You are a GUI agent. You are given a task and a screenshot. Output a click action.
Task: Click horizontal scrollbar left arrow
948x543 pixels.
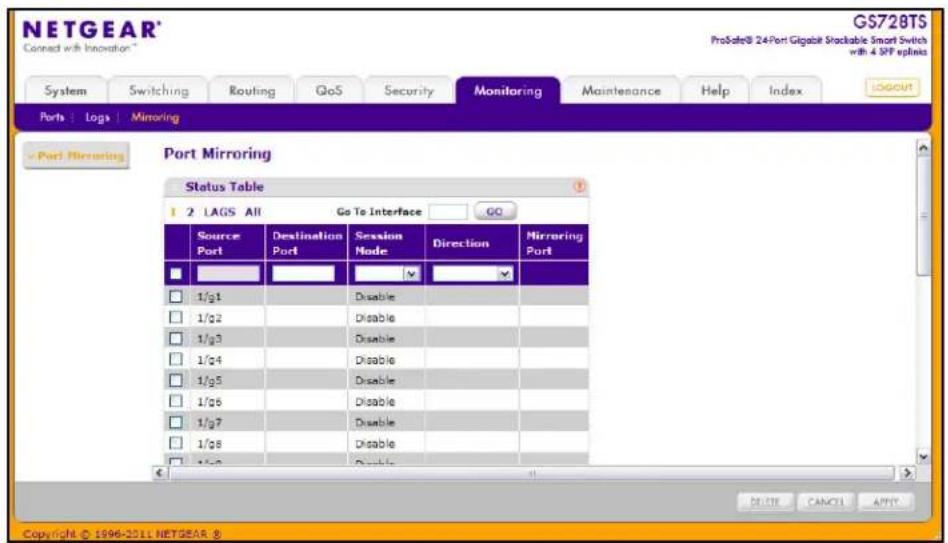click(x=160, y=472)
